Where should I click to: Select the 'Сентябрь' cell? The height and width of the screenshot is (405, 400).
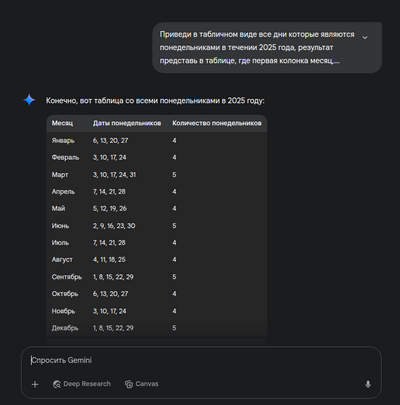point(67,277)
